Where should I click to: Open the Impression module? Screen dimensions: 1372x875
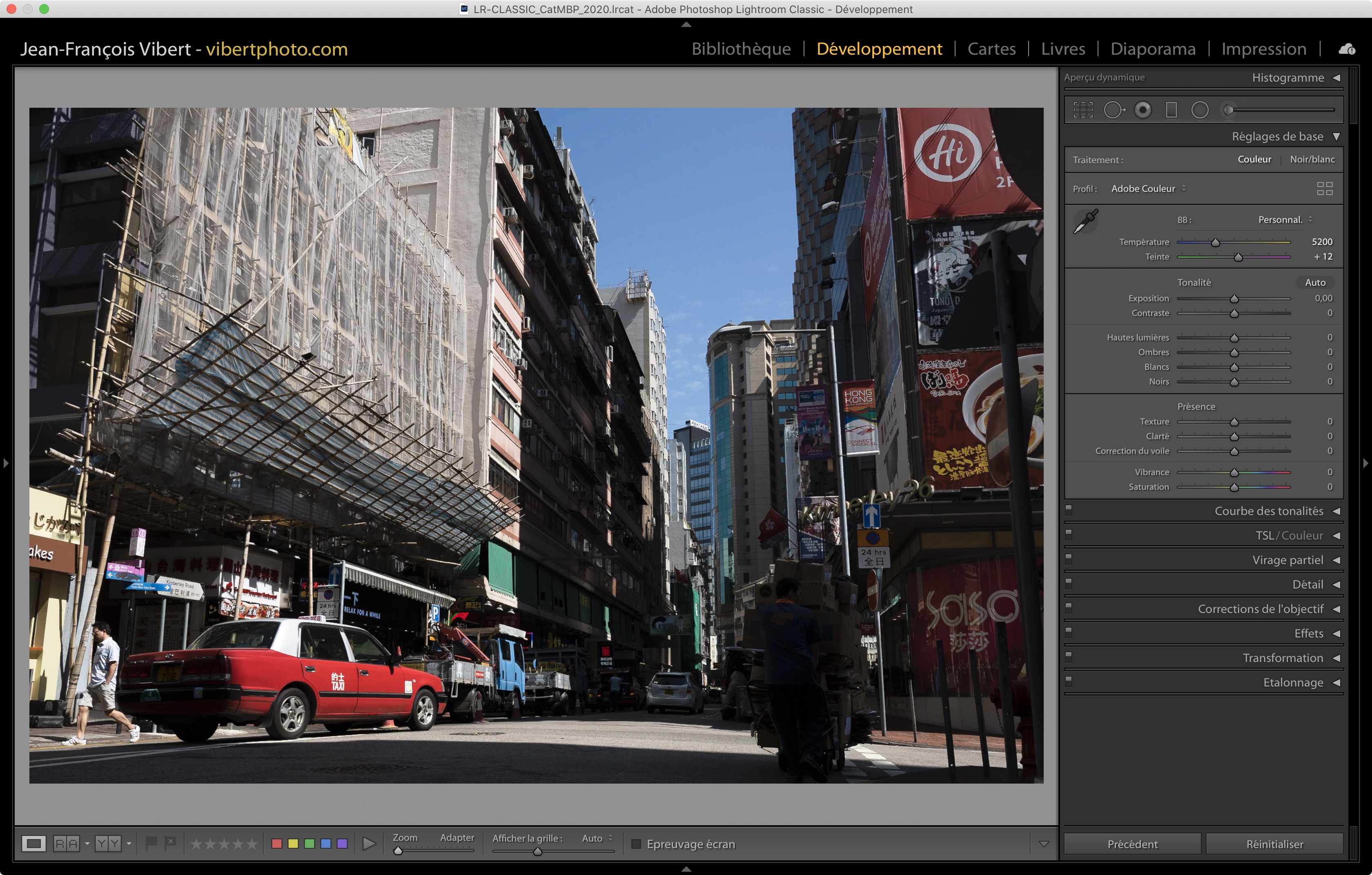tap(1263, 49)
